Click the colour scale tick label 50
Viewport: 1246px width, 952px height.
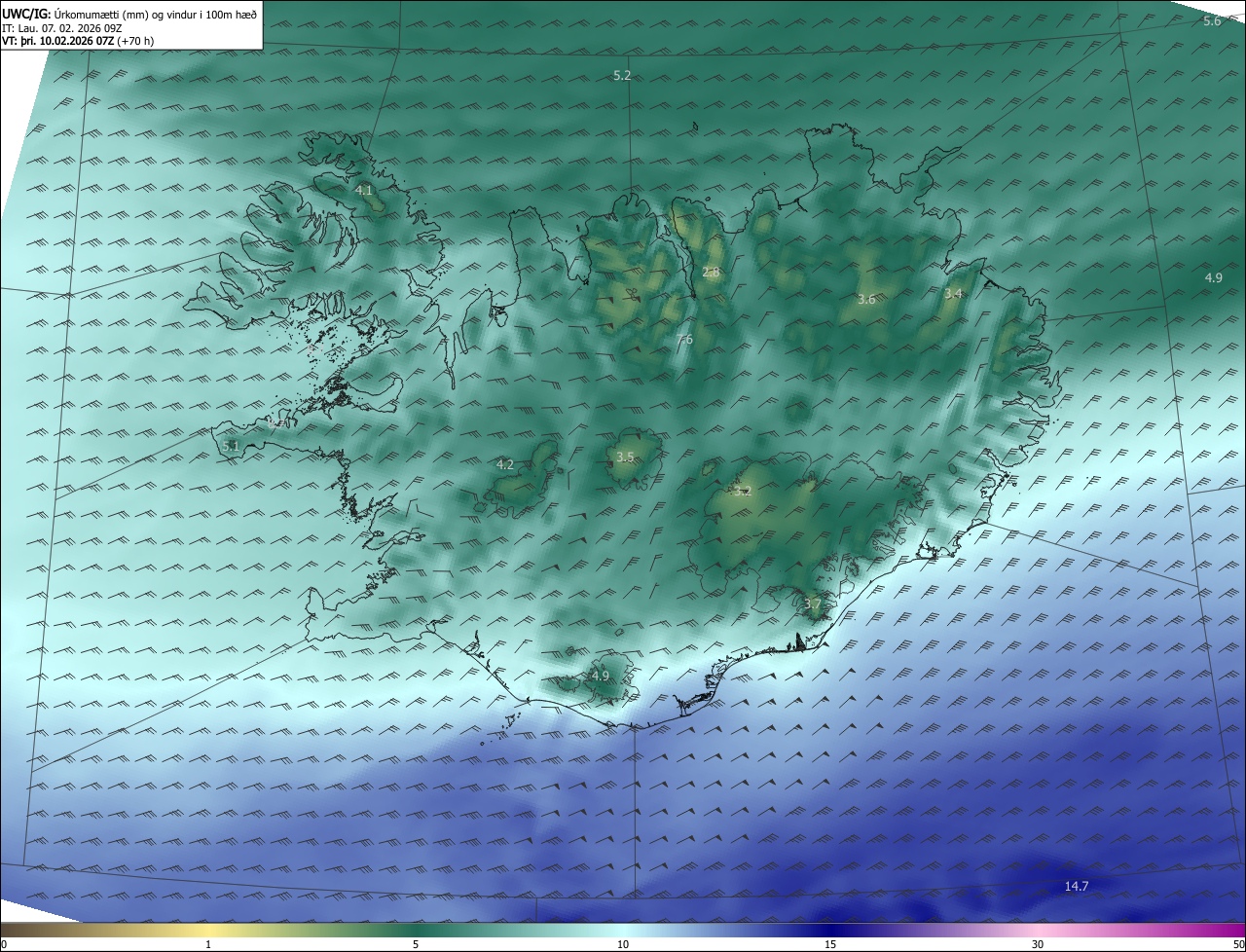pos(1238,944)
